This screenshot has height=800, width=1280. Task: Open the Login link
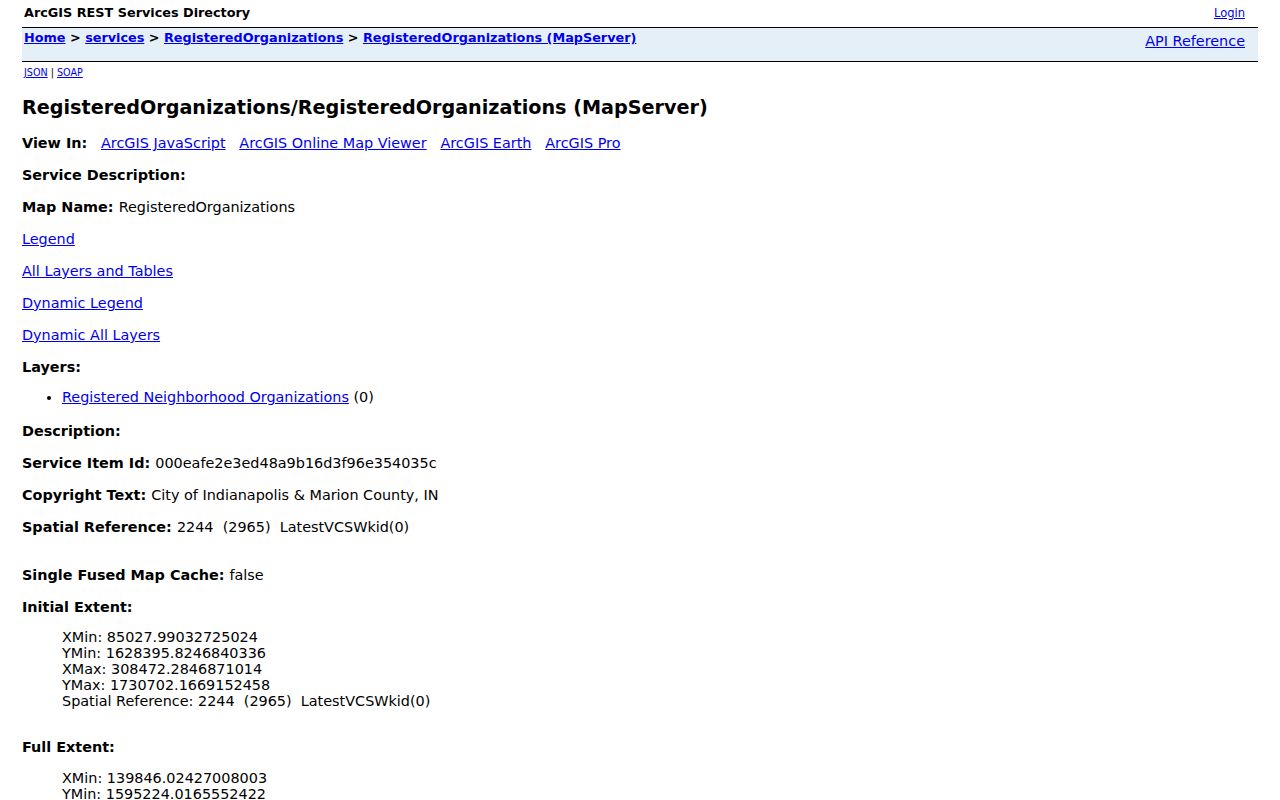[1229, 13]
